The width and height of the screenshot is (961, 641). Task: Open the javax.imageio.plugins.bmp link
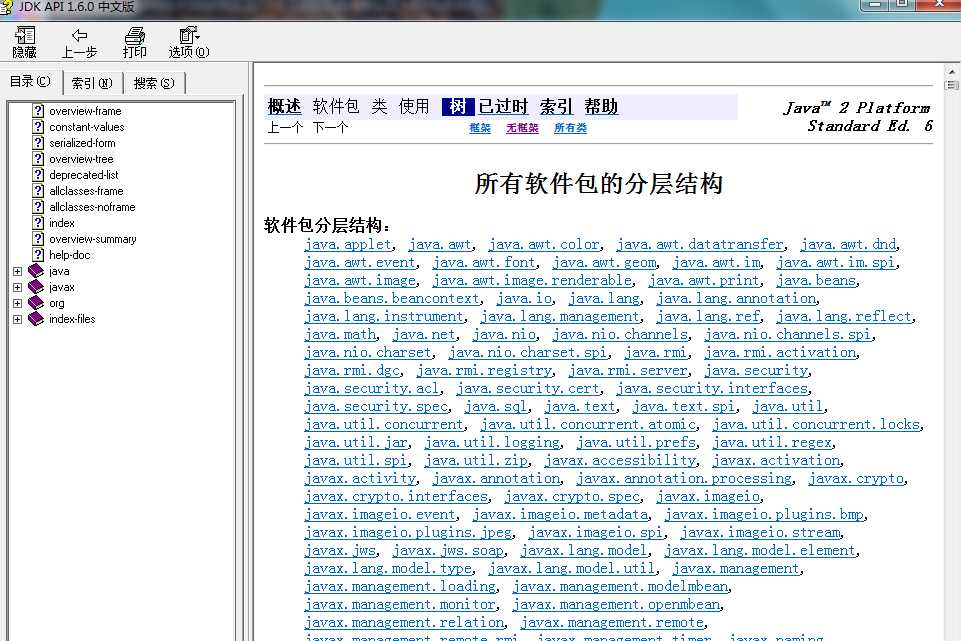tap(764, 515)
